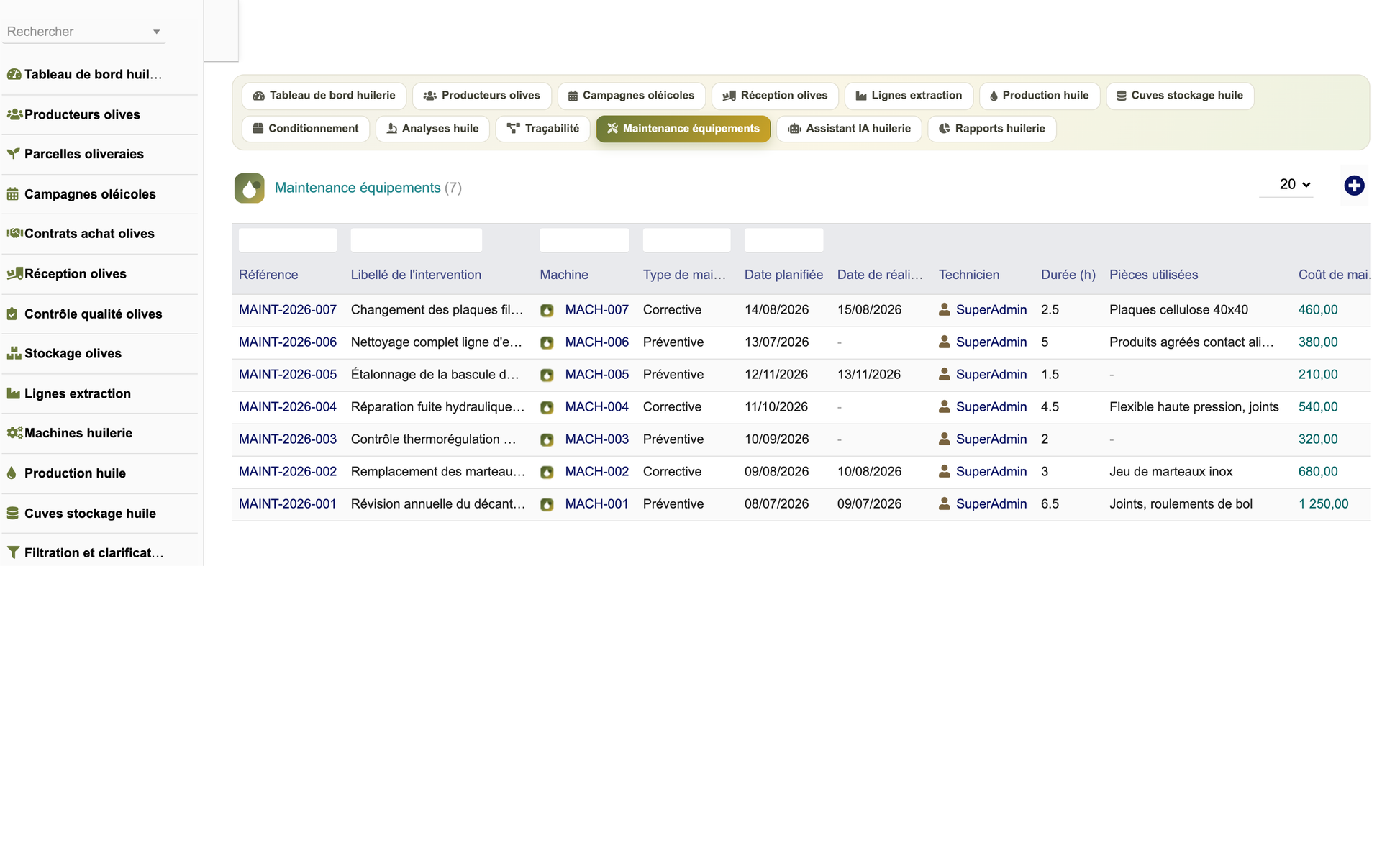Image resolution: width=1400 pixels, height=866 pixels.
Task: Click the machine icon next to MACH-002
Action: [547, 473]
